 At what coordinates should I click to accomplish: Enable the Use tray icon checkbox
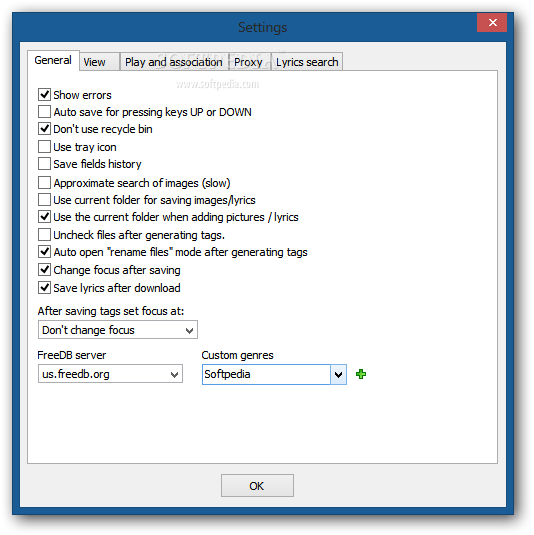click(x=44, y=147)
